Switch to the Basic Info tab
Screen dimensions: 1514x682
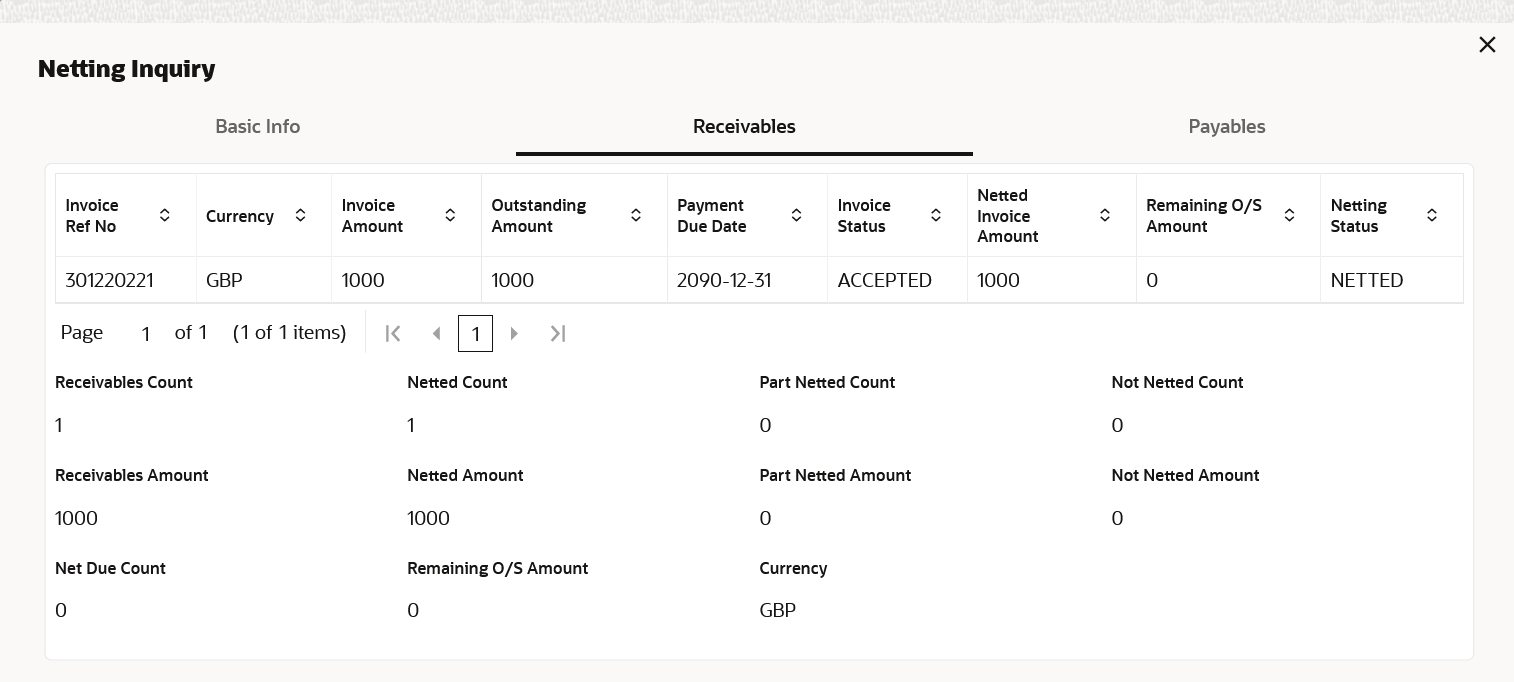[x=258, y=127]
